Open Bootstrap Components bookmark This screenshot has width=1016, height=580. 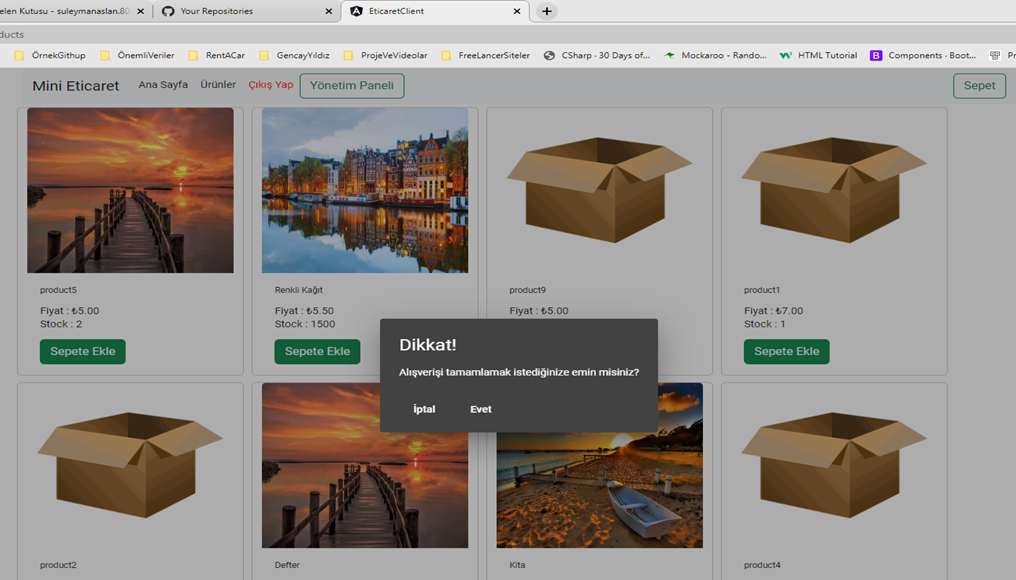923,56
